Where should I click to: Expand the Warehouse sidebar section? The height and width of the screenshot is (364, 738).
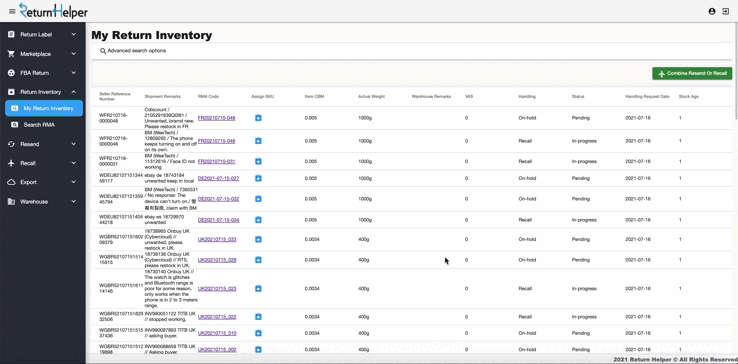point(42,202)
